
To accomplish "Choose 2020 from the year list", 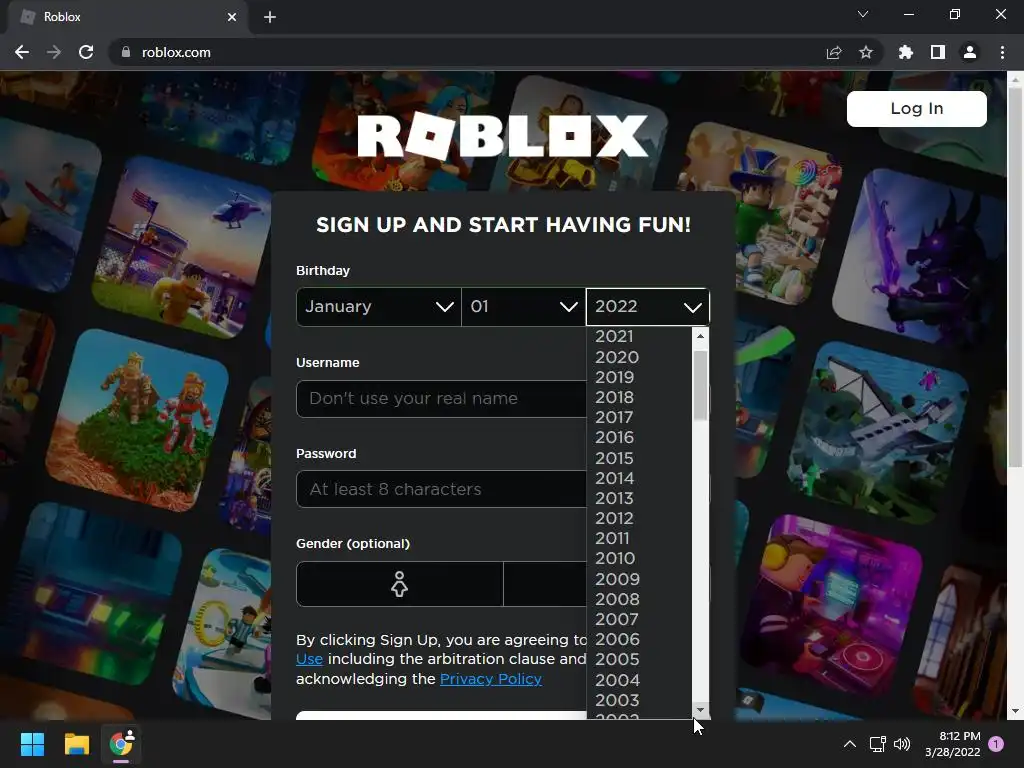I will point(639,357).
